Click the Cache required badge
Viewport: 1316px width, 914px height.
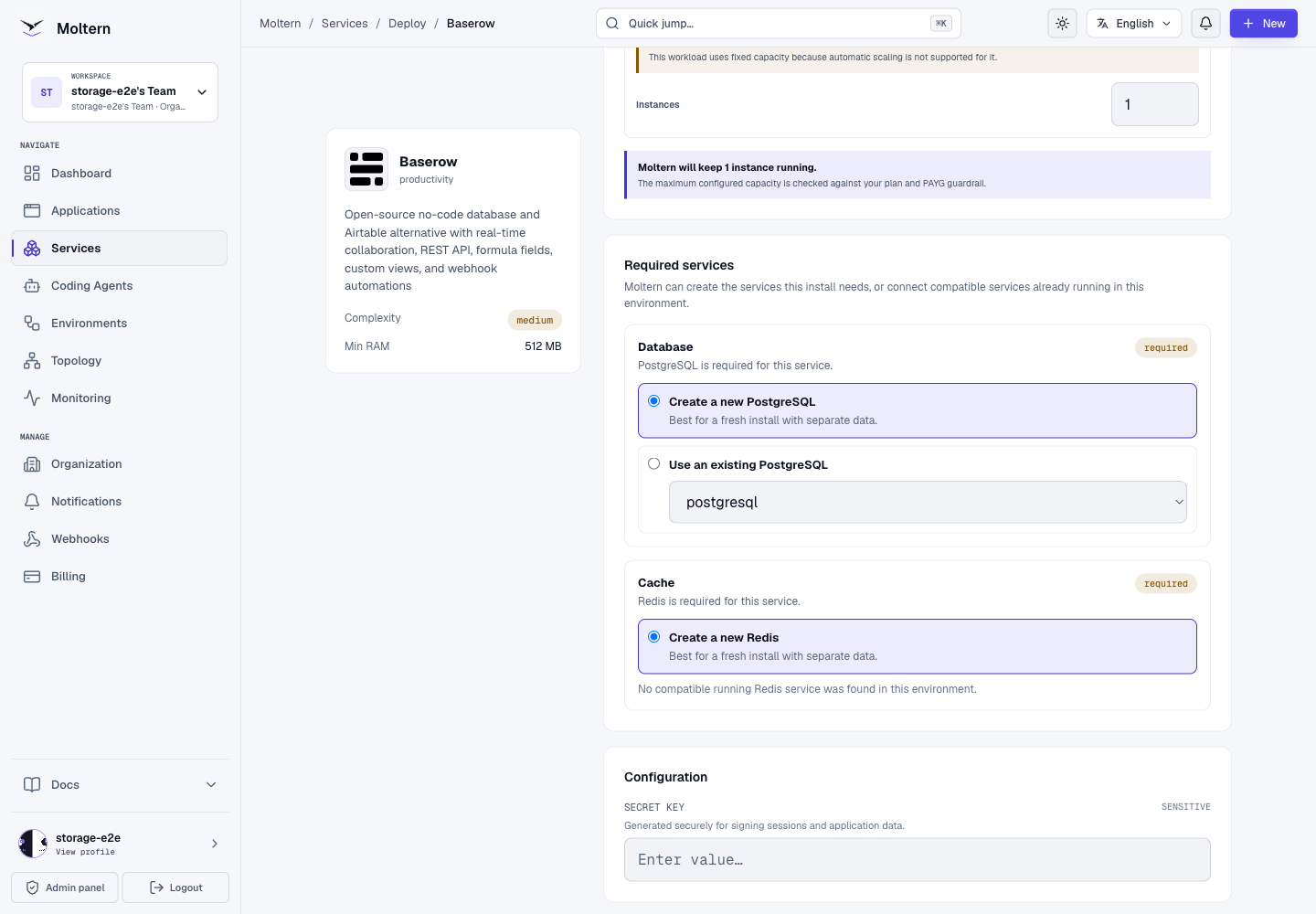pyautogui.click(x=1166, y=584)
